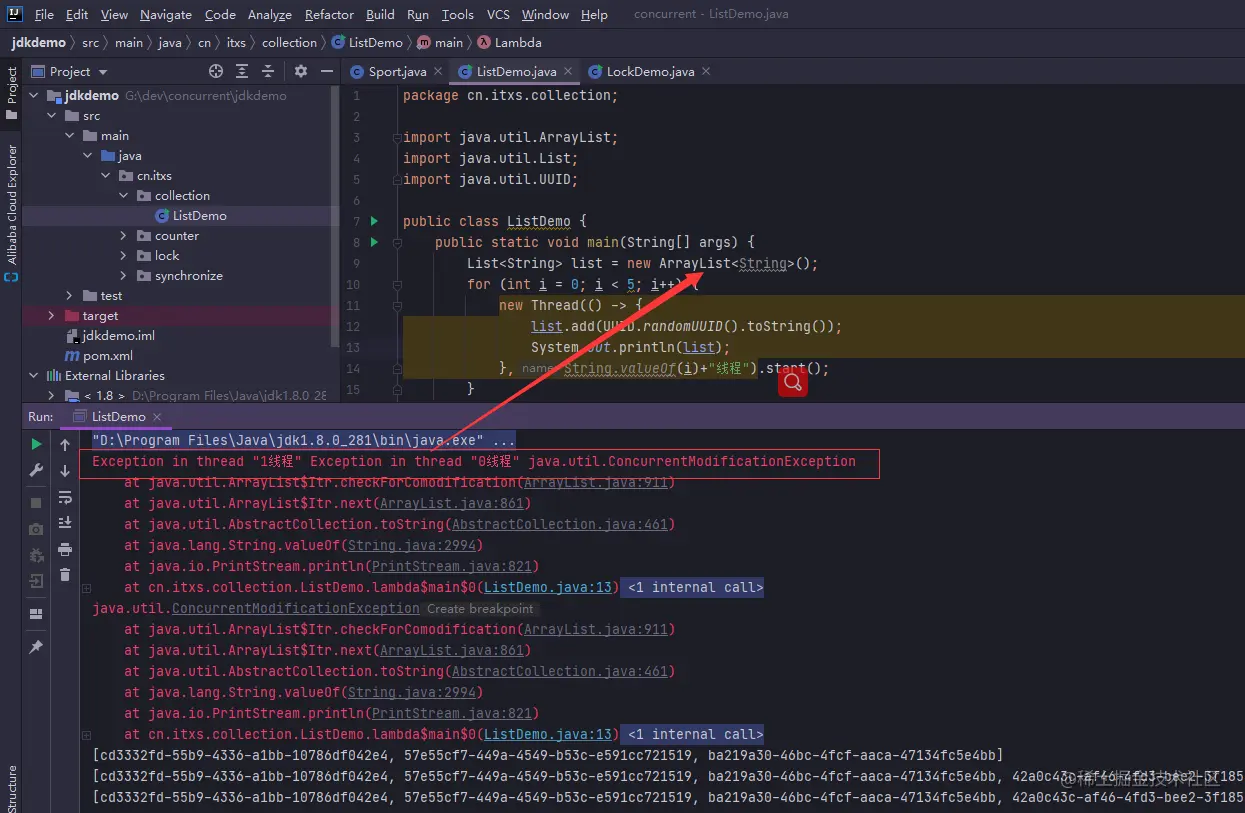This screenshot has height=813, width=1245.
Task: Click collection breadcrumb in navigation bar
Action: pyautogui.click(x=289, y=43)
